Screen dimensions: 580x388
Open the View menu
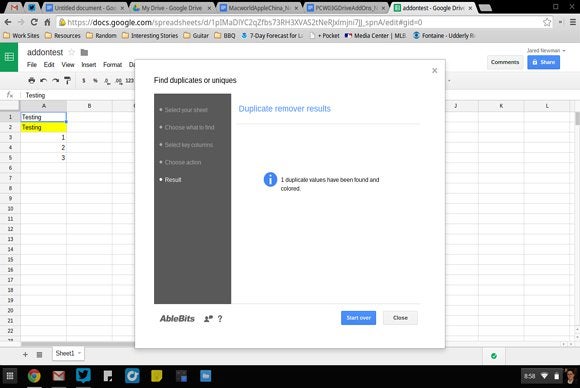68,65
